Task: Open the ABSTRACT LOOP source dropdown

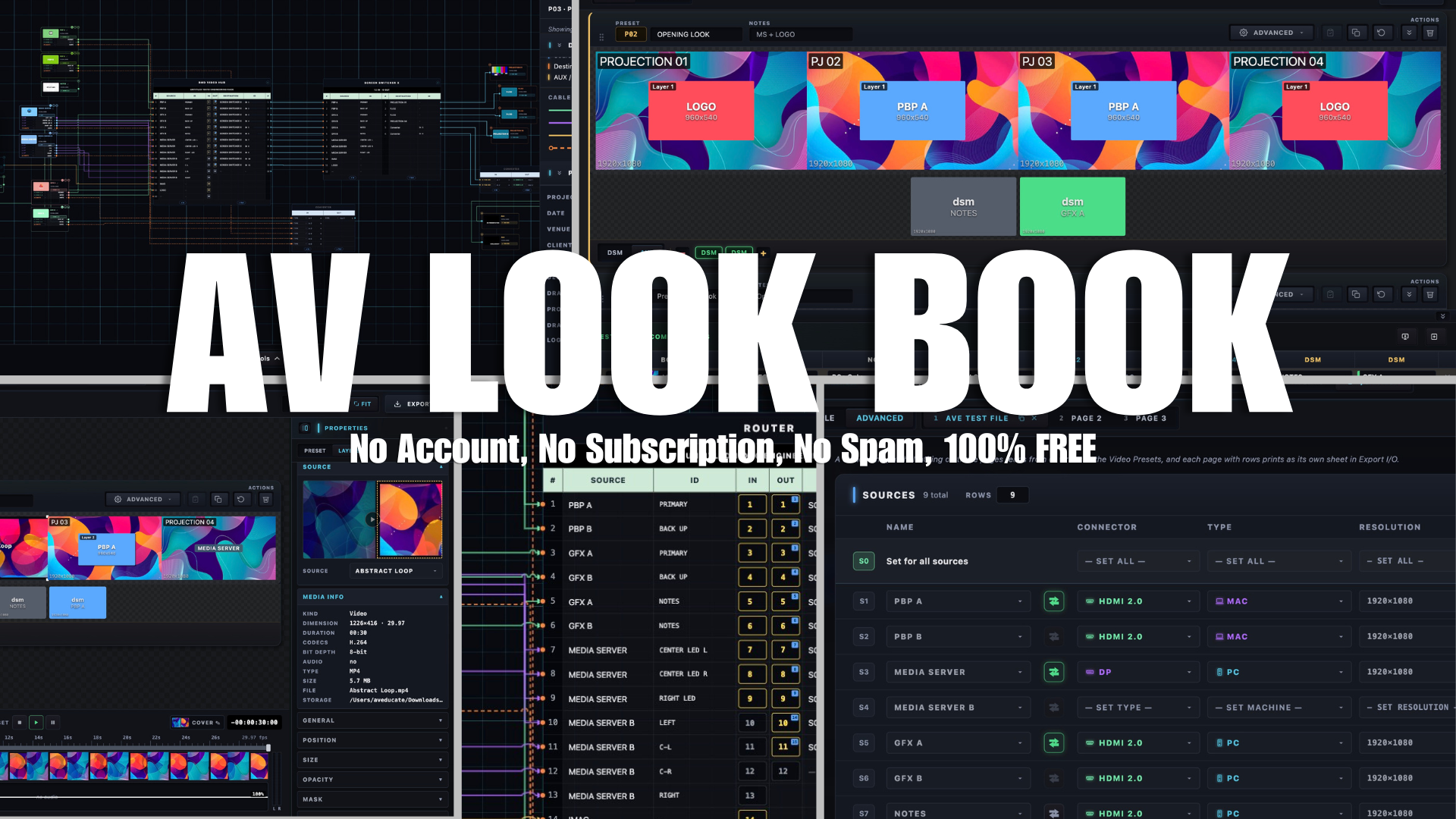Action: coord(396,571)
